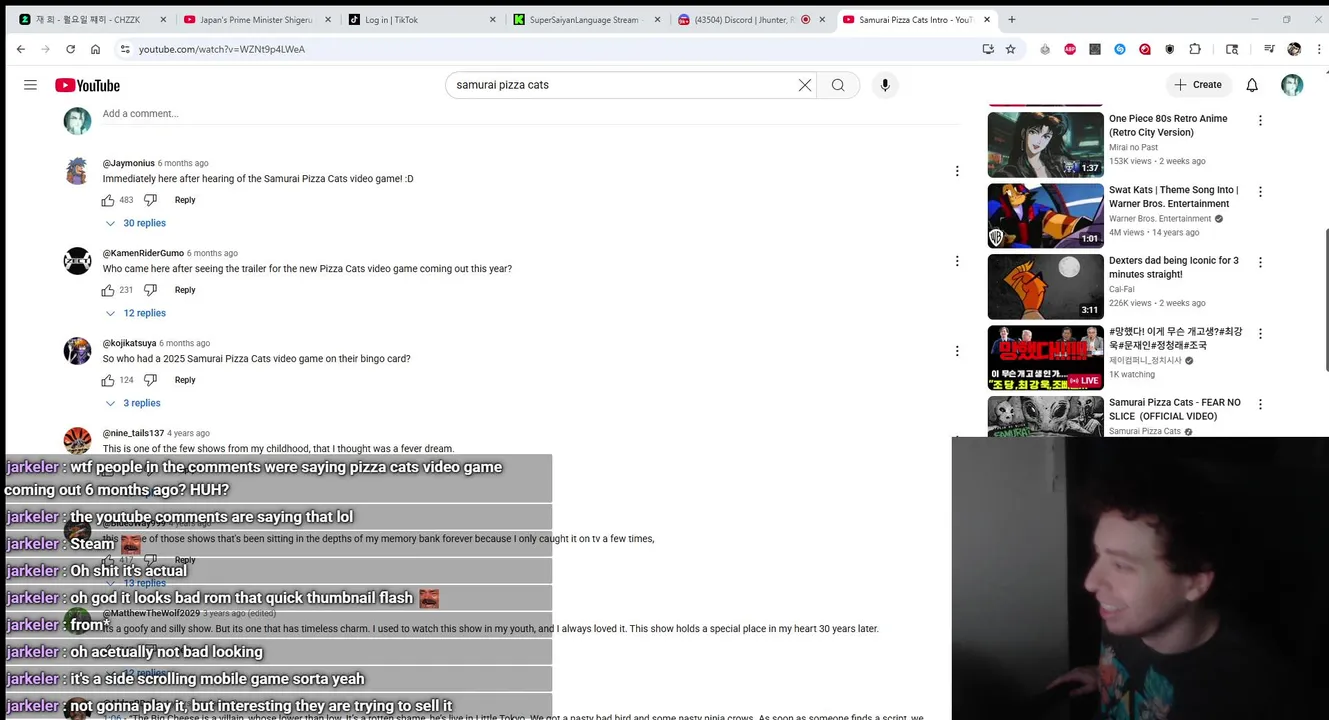Screen dimensions: 1329x720
Task: Open the Shazam extension icon
Action: [x=1120, y=49]
